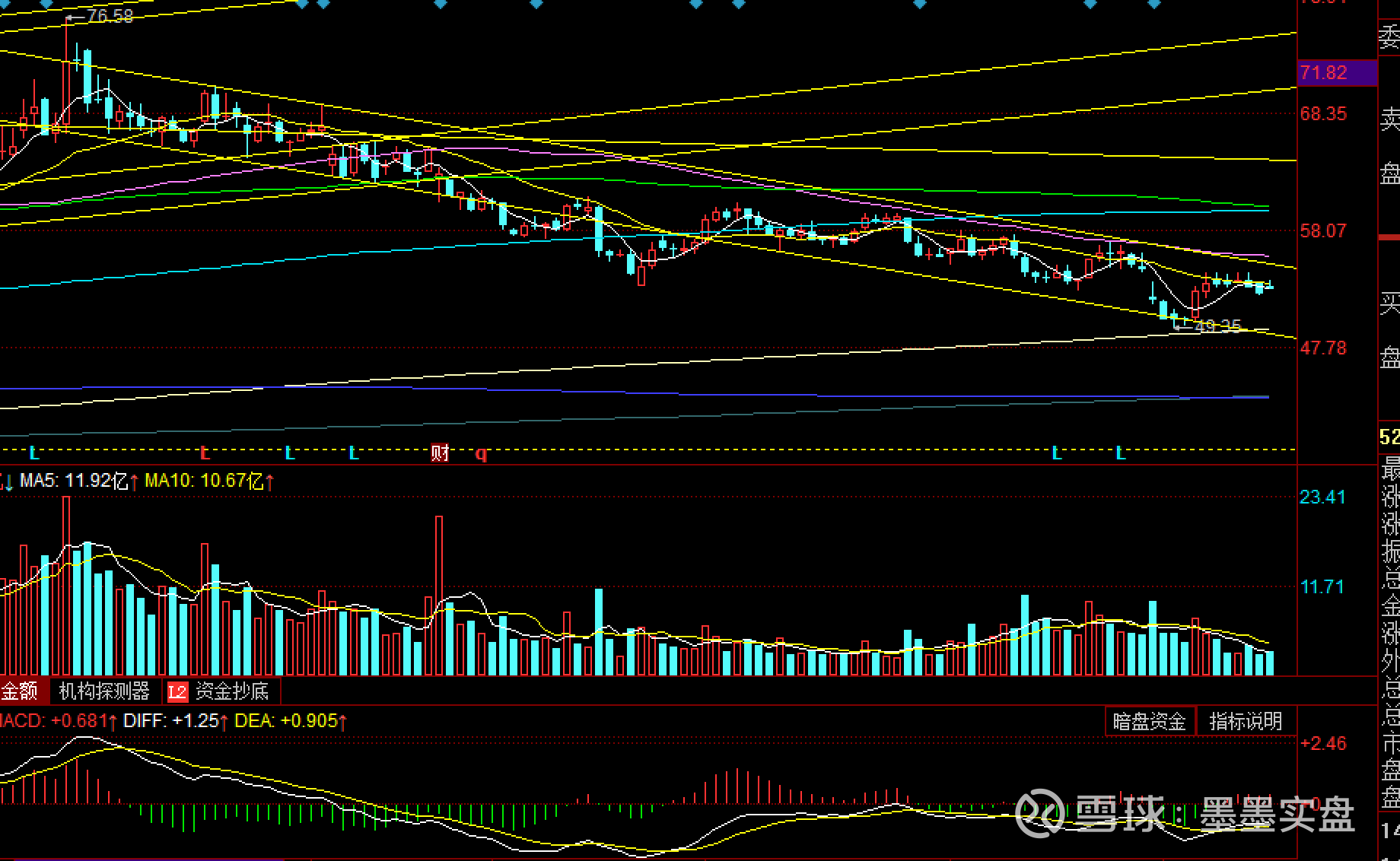
Task: Switch to the 机构探测器 tab
Action: pos(104,691)
